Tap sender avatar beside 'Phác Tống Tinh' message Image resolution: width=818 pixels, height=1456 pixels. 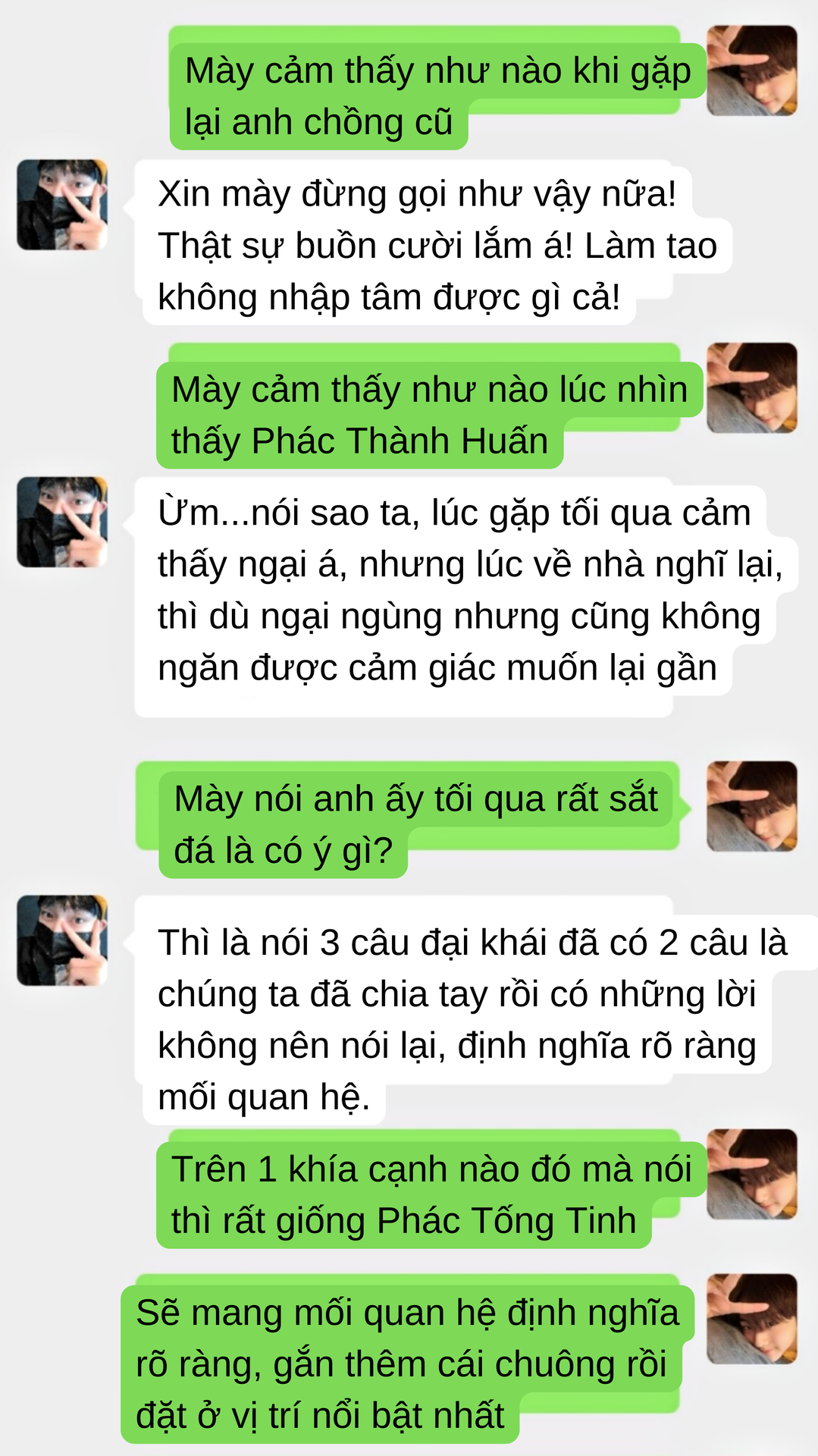coord(751,1175)
